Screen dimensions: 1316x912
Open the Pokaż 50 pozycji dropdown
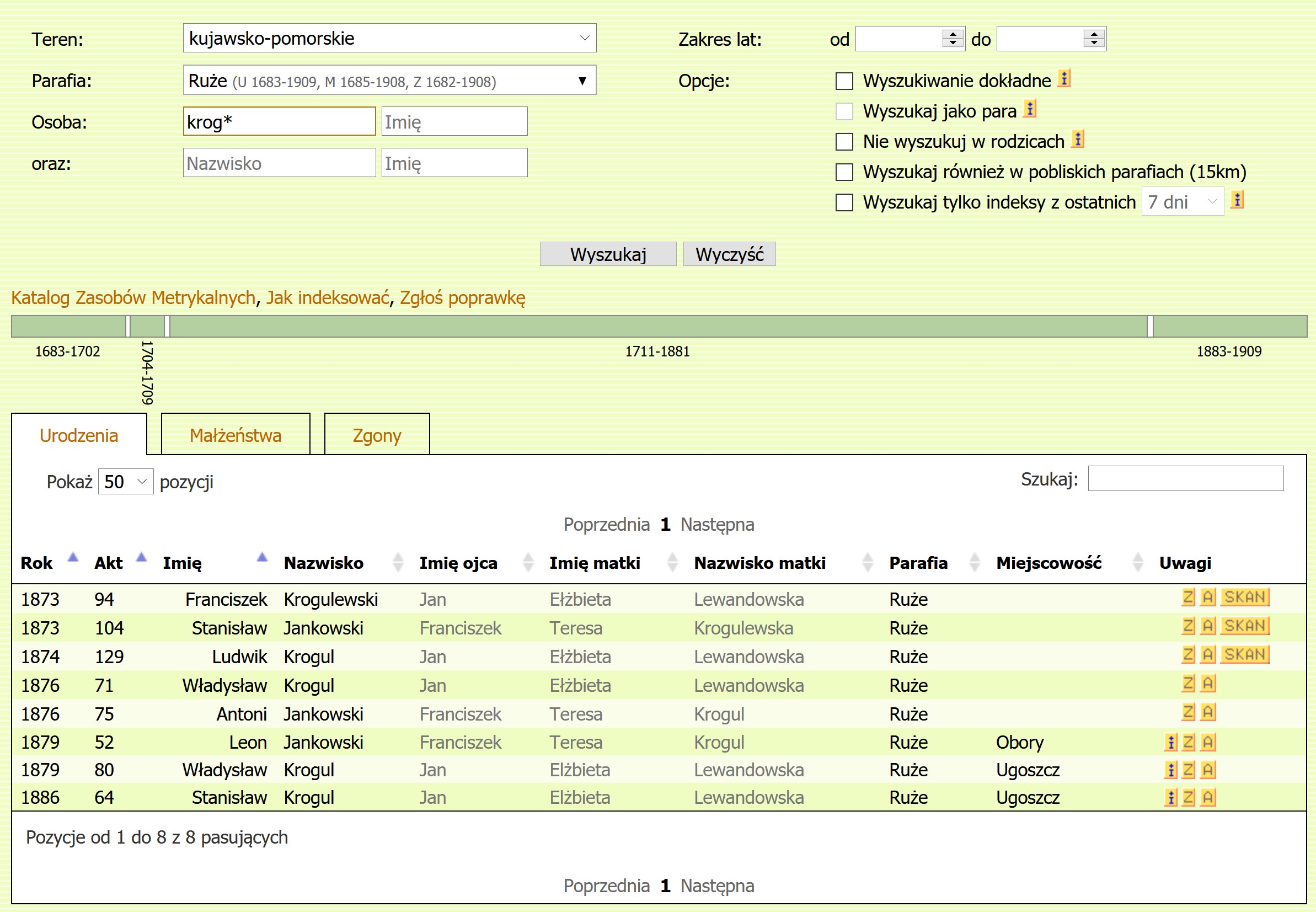pos(126,482)
